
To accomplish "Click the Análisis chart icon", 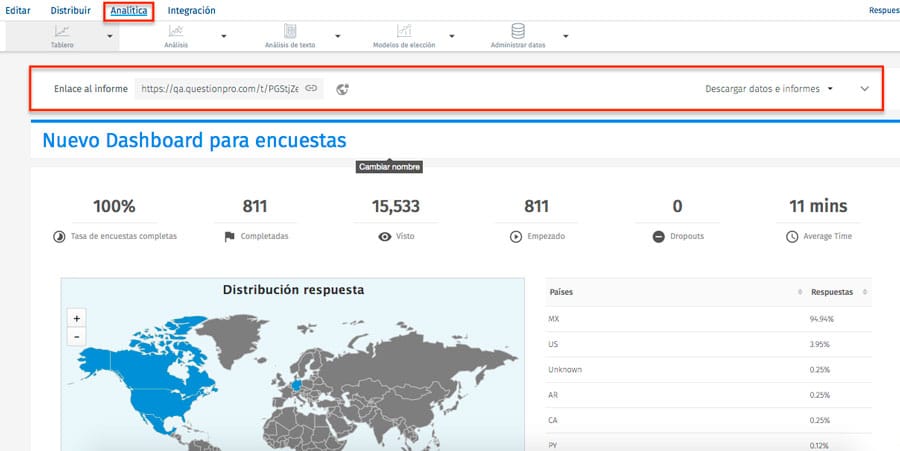I will 176,32.
